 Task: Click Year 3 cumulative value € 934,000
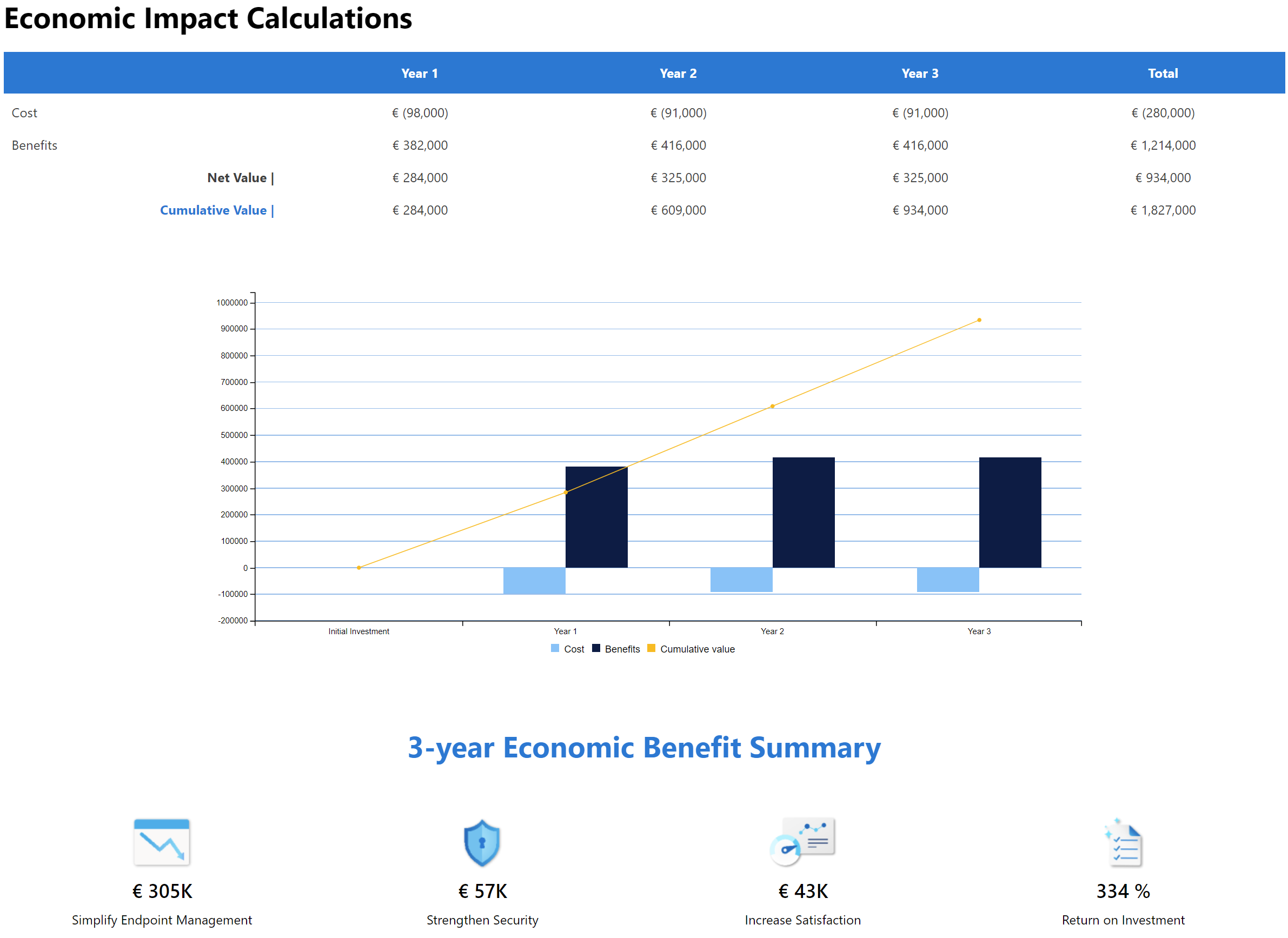[x=920, y=210]
